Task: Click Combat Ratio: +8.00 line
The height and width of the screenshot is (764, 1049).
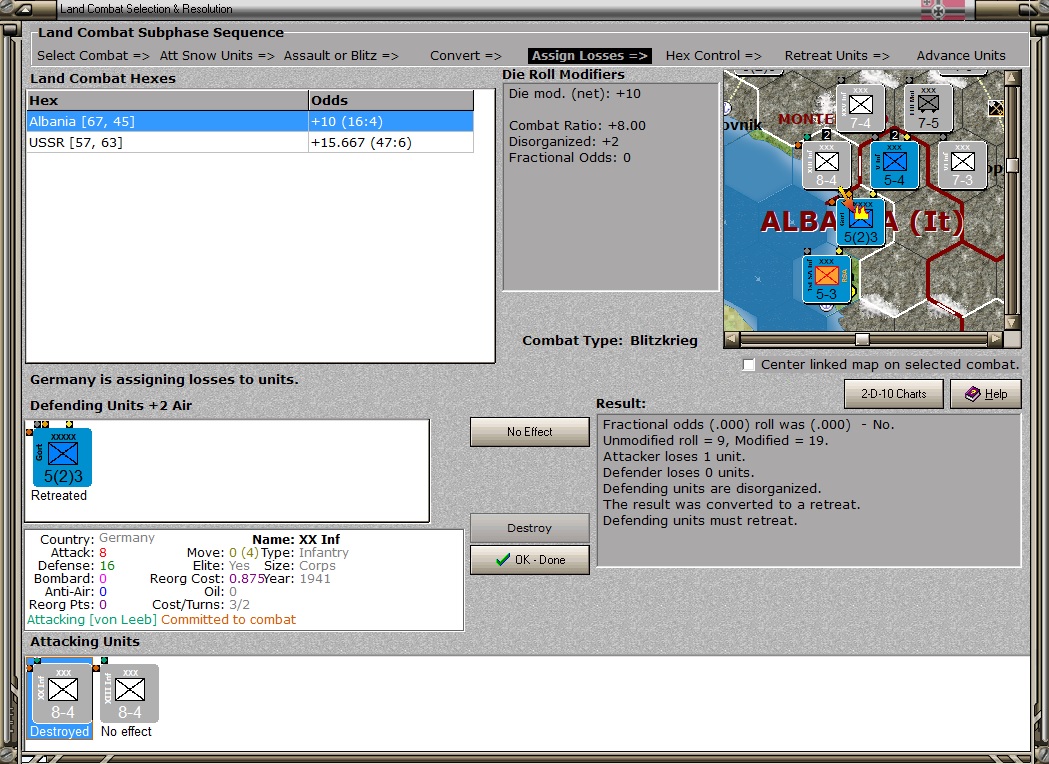Action: (577, 126)
